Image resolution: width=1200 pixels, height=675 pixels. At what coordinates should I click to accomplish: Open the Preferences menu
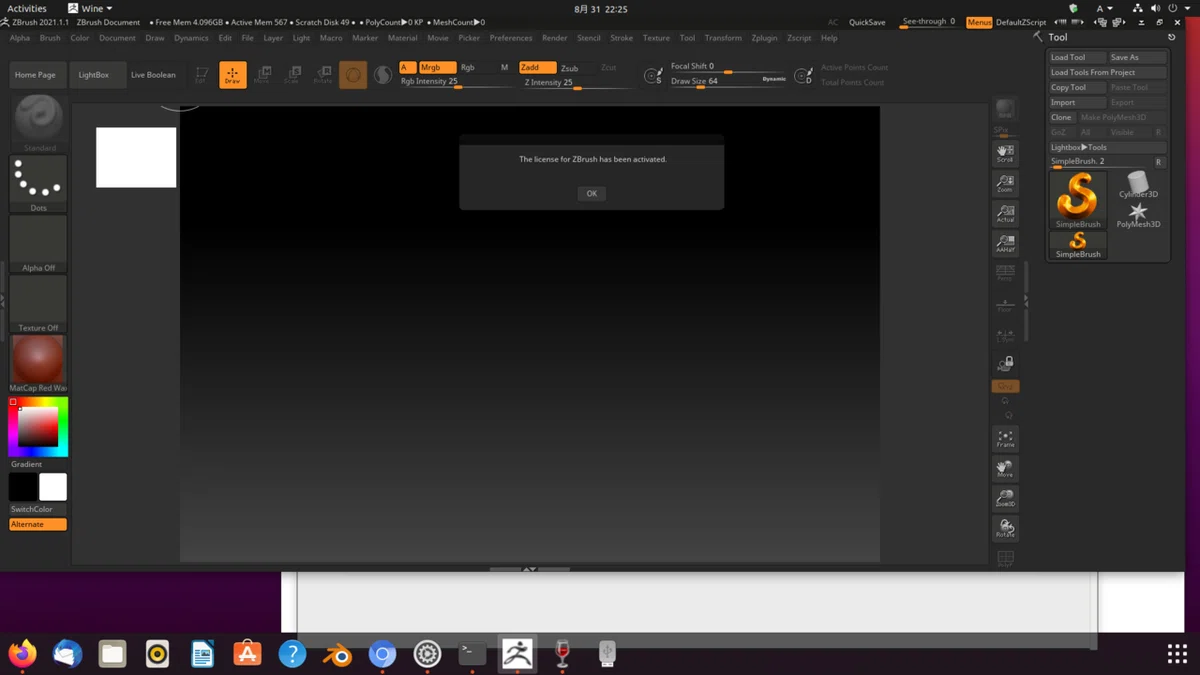[511, 38]
